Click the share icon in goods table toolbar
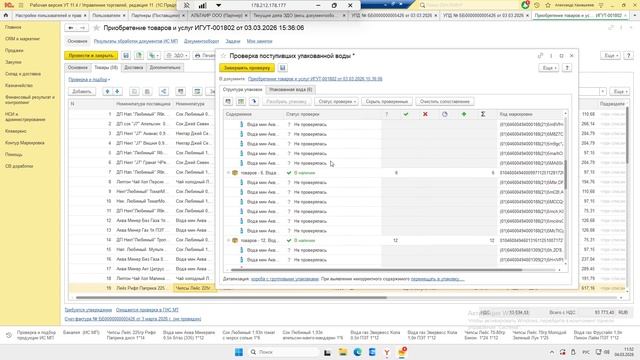 pos(163,91)
